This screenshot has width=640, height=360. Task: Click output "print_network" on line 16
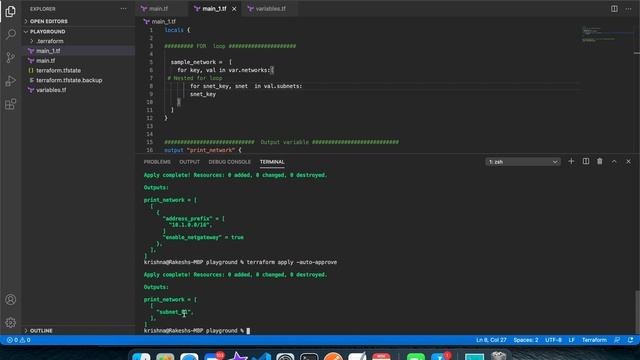pos(203,150)
